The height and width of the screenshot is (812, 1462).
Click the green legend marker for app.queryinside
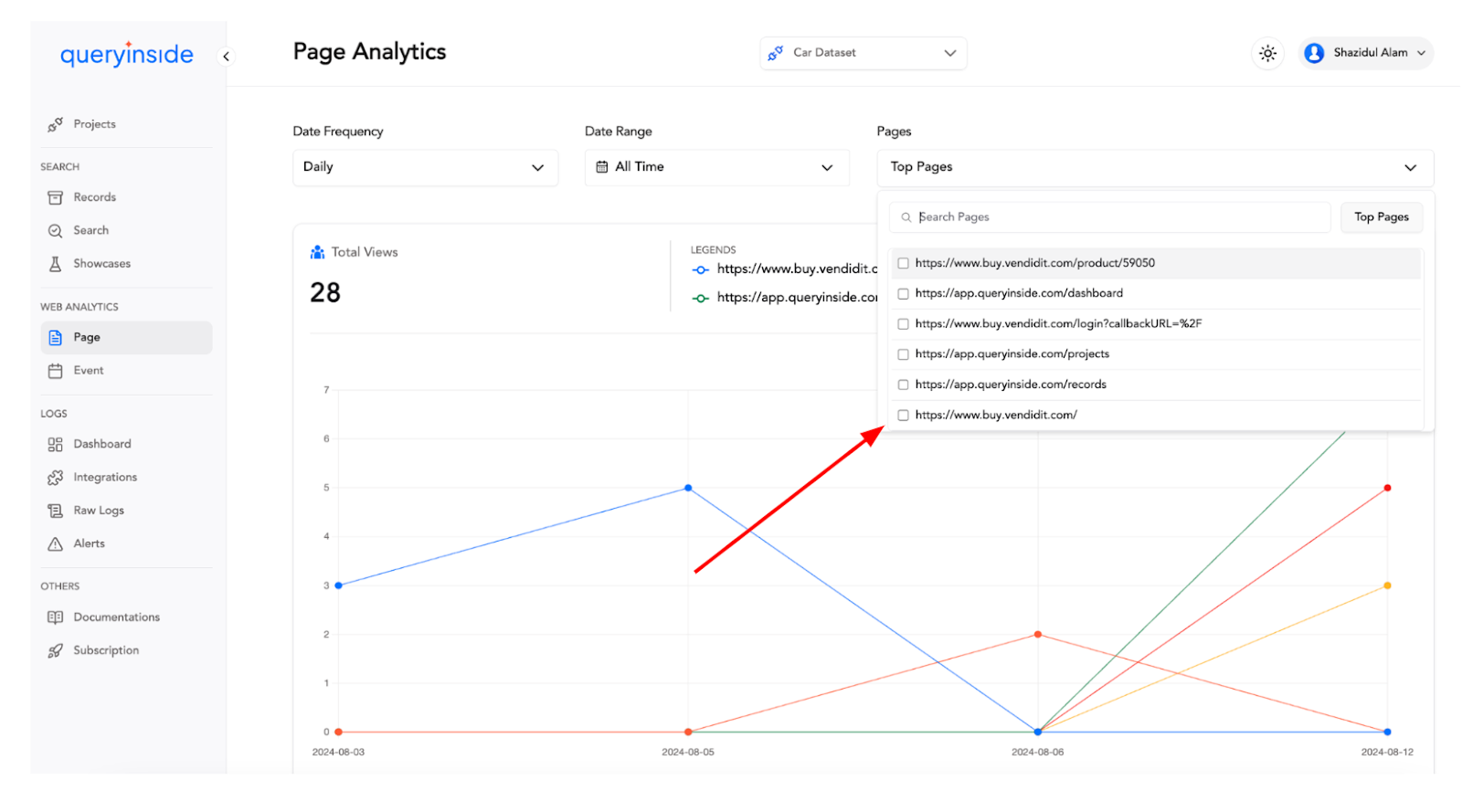701,299
